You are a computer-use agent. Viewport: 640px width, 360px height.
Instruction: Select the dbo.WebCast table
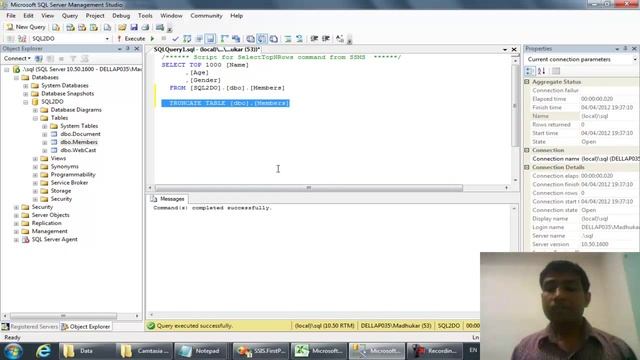[x=78, y=150]
